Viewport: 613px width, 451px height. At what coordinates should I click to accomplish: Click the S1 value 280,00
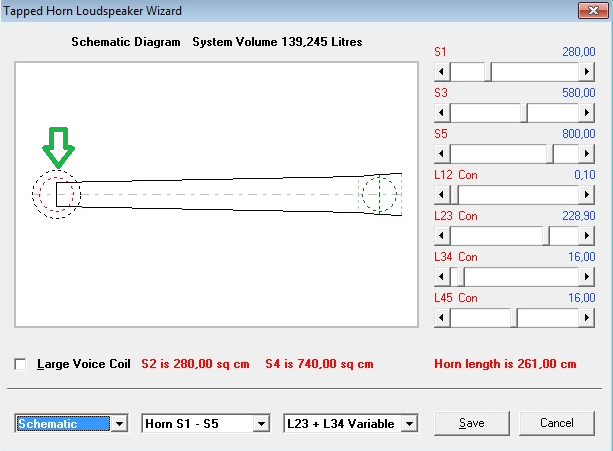(x=579, y=52)
